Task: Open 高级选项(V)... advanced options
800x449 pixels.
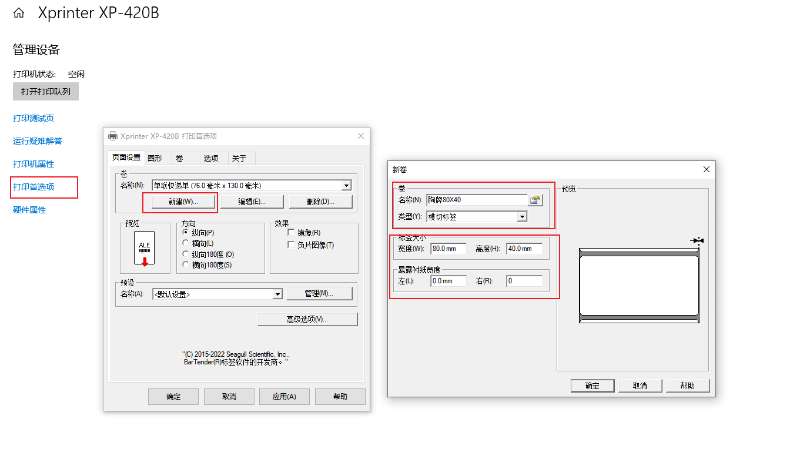Action: pos(307,319)
